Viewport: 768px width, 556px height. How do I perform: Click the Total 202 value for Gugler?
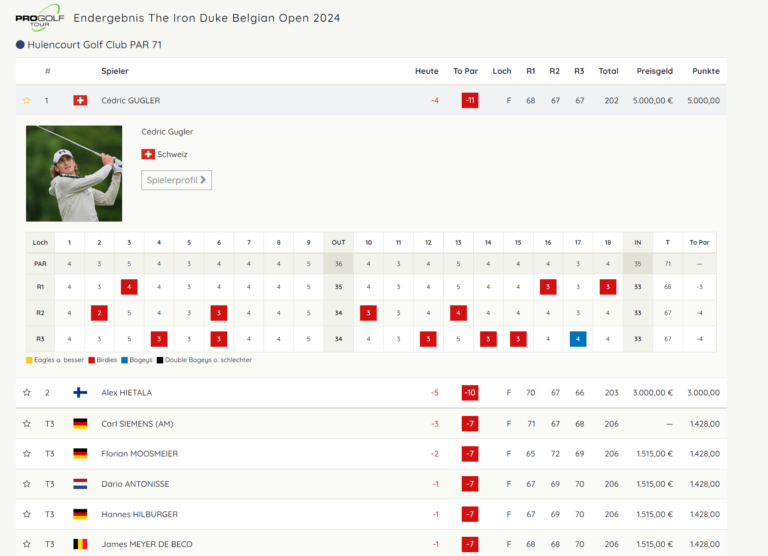[611, 100]
